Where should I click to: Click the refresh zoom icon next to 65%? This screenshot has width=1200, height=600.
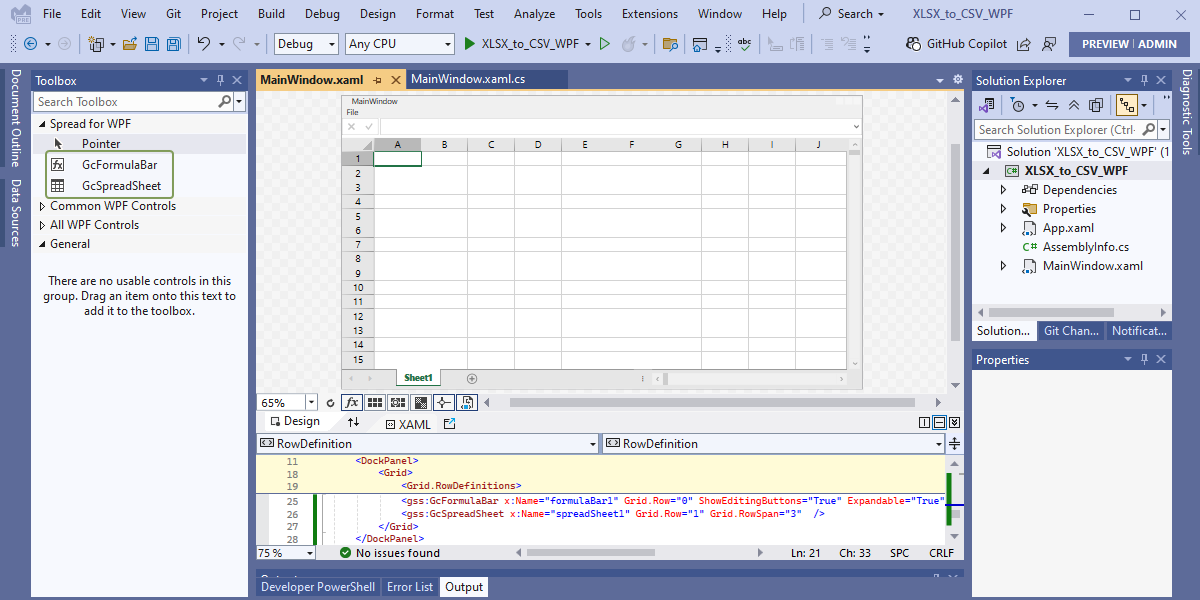[330, 403]
